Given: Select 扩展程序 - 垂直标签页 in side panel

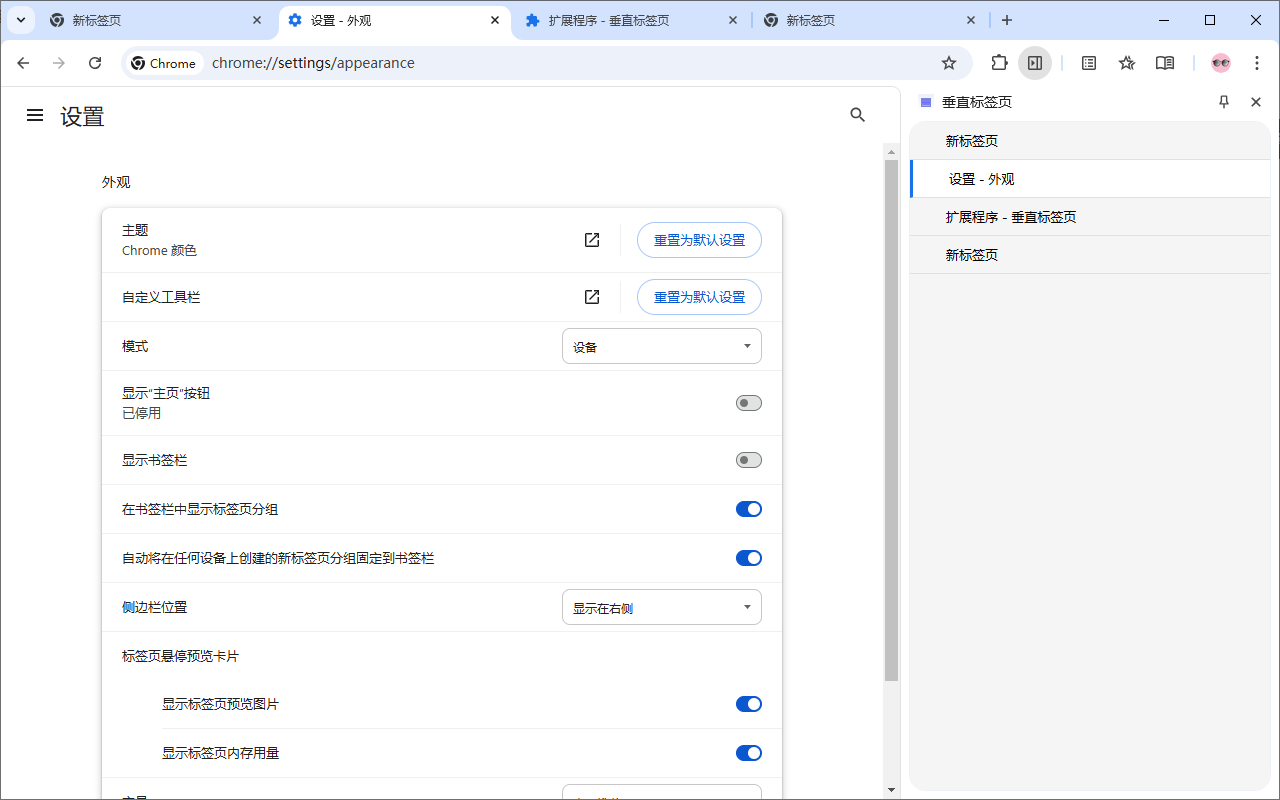Looking at the screenshot, I should pyautogui.click(x=1090, y=217).
